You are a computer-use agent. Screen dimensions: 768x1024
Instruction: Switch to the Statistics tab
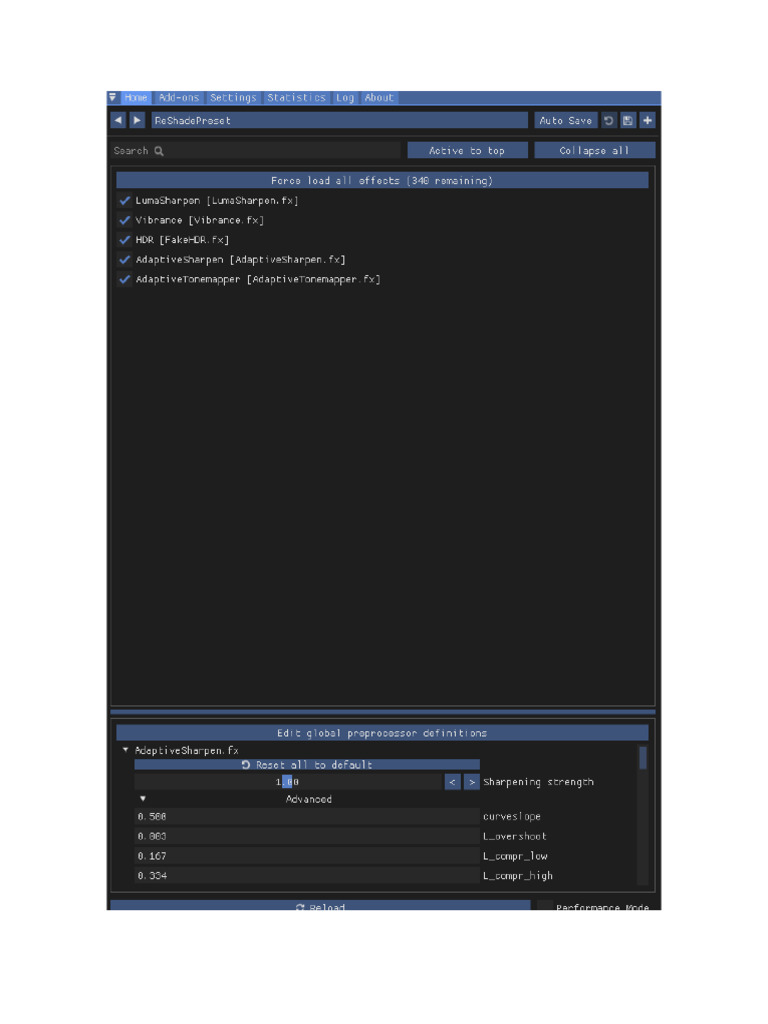point(296,97)
